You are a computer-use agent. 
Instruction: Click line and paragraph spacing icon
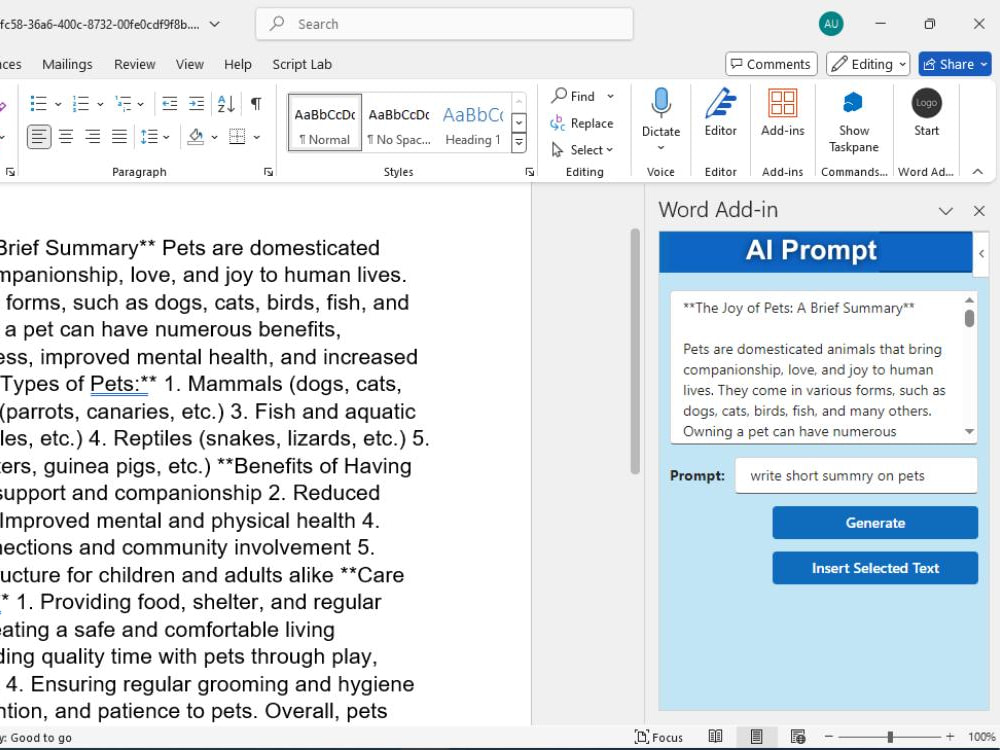pos(149,136)
